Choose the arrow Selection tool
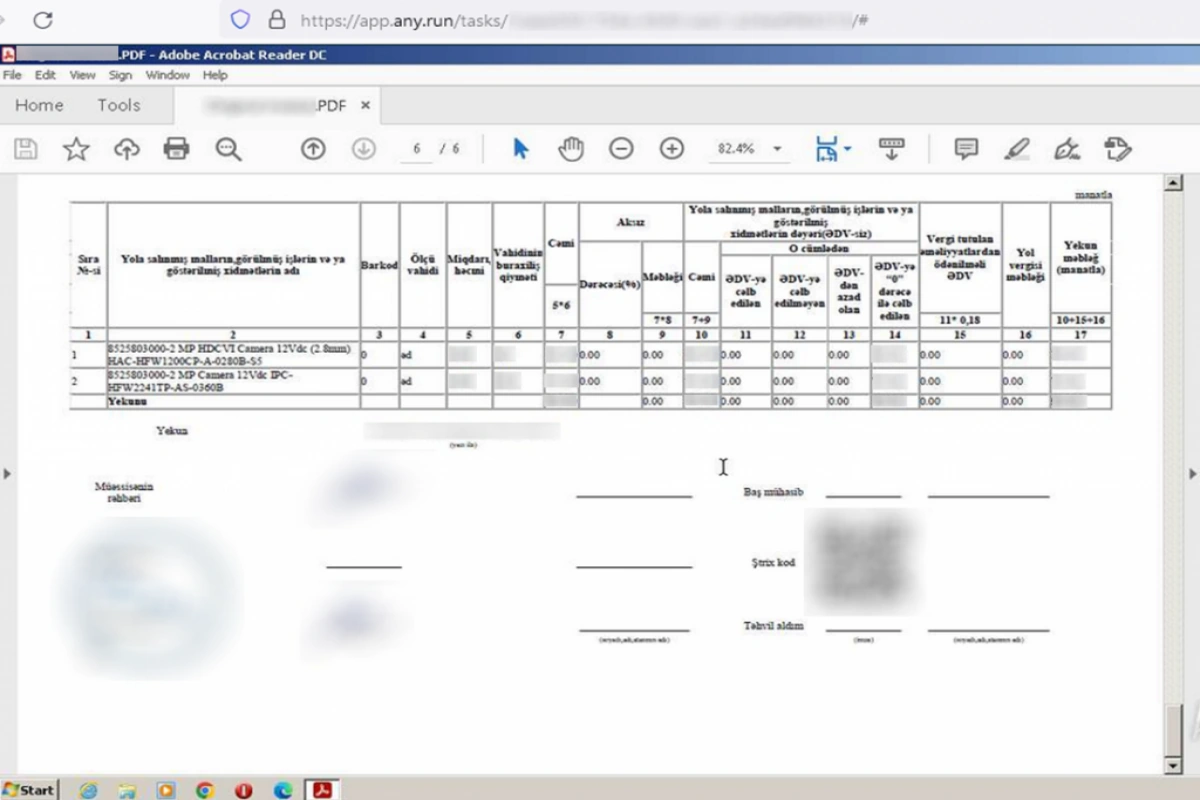Screen dimensions: 1200x800 (520, 149)
